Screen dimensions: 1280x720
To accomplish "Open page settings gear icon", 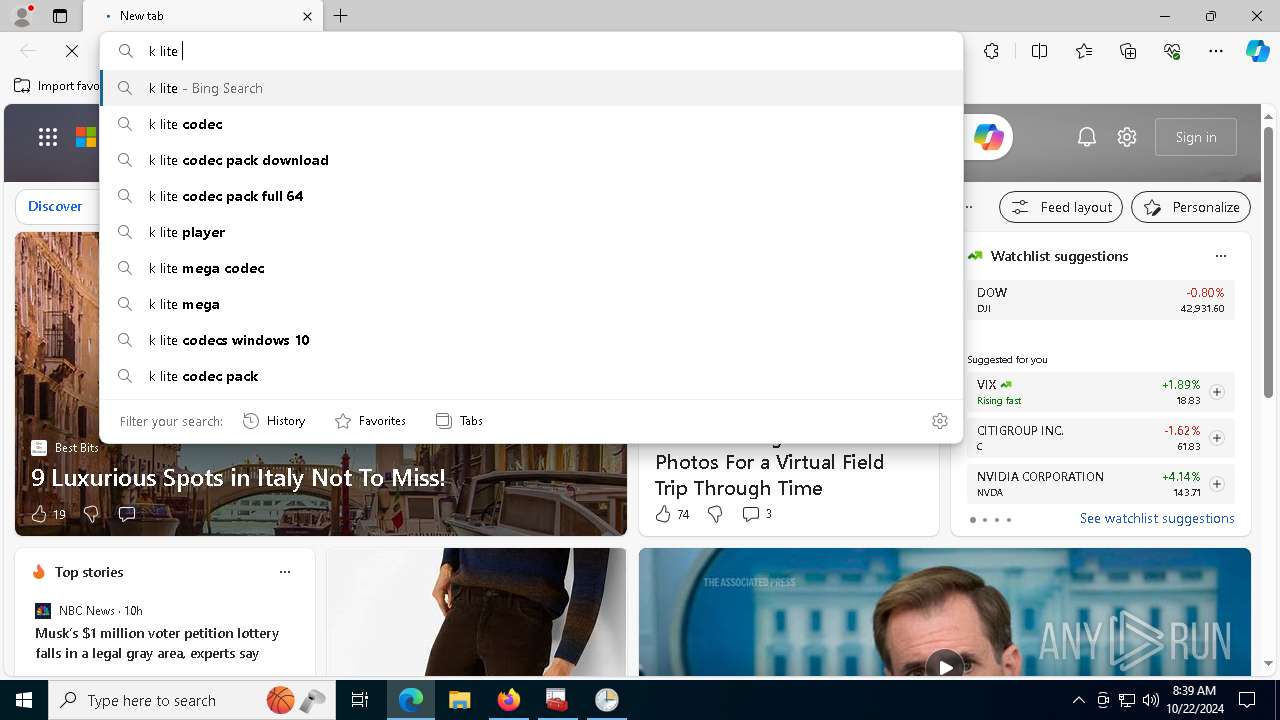I will 1127,137.
